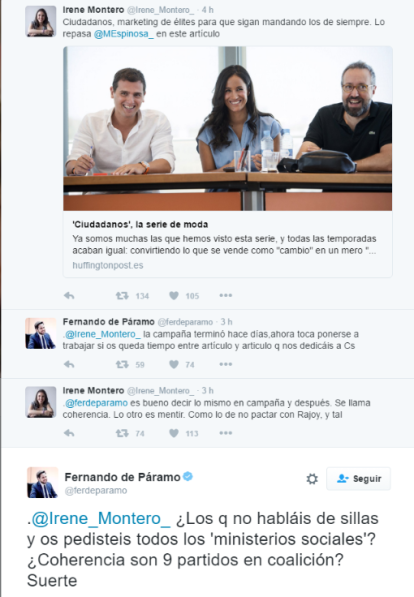Open more options on the coherencia tweet
This screenshot has width=414, height=597.
point(225,433)
